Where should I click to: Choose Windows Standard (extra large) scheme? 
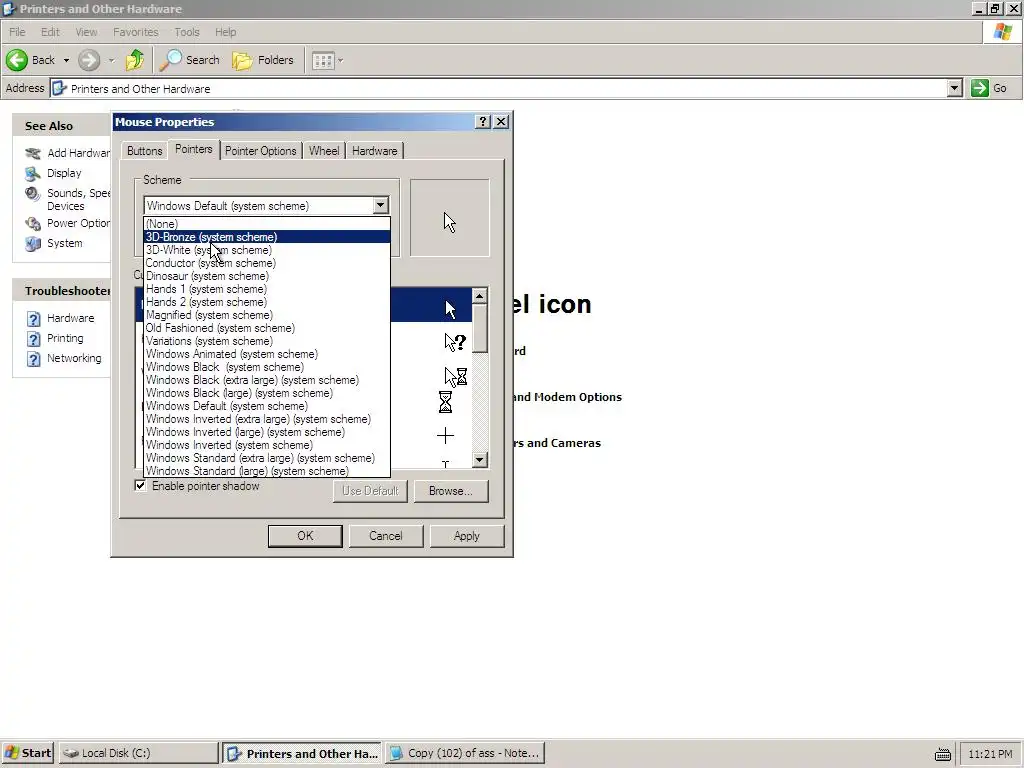[x=266, y=458]
